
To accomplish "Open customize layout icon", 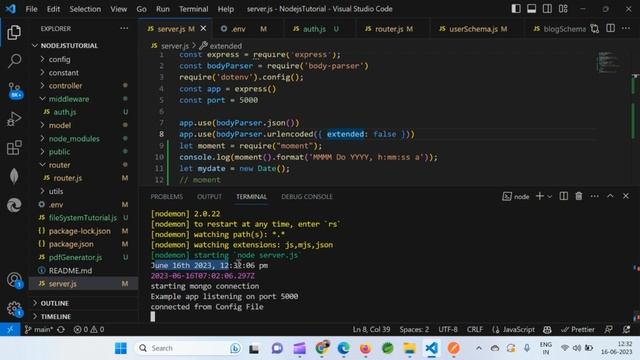I will tap(563, 9).
